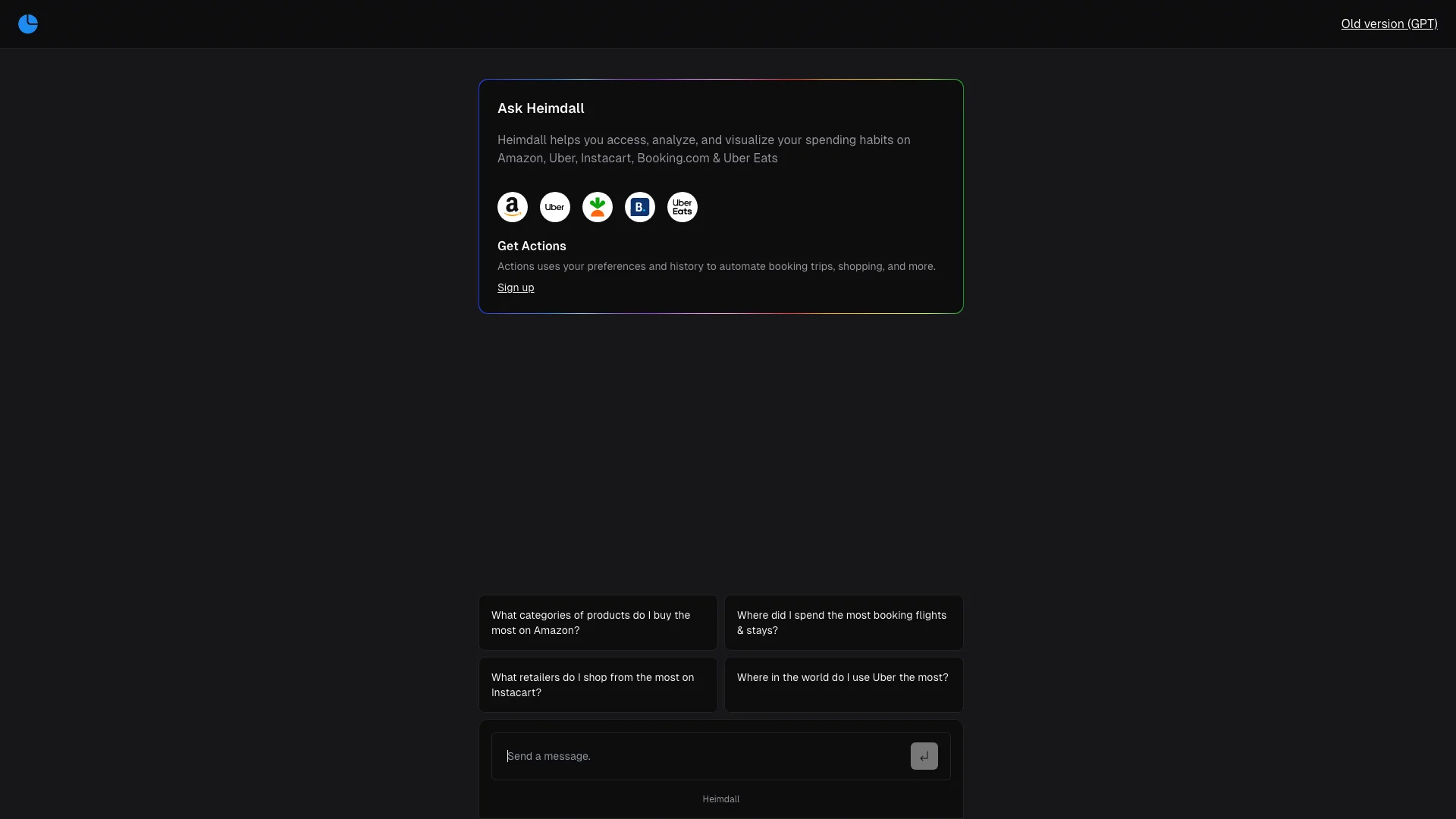Viewport: 1456px width, 819px height.
Task: Click the blue Heimdall logo in the header
Action: click(28, 24)
